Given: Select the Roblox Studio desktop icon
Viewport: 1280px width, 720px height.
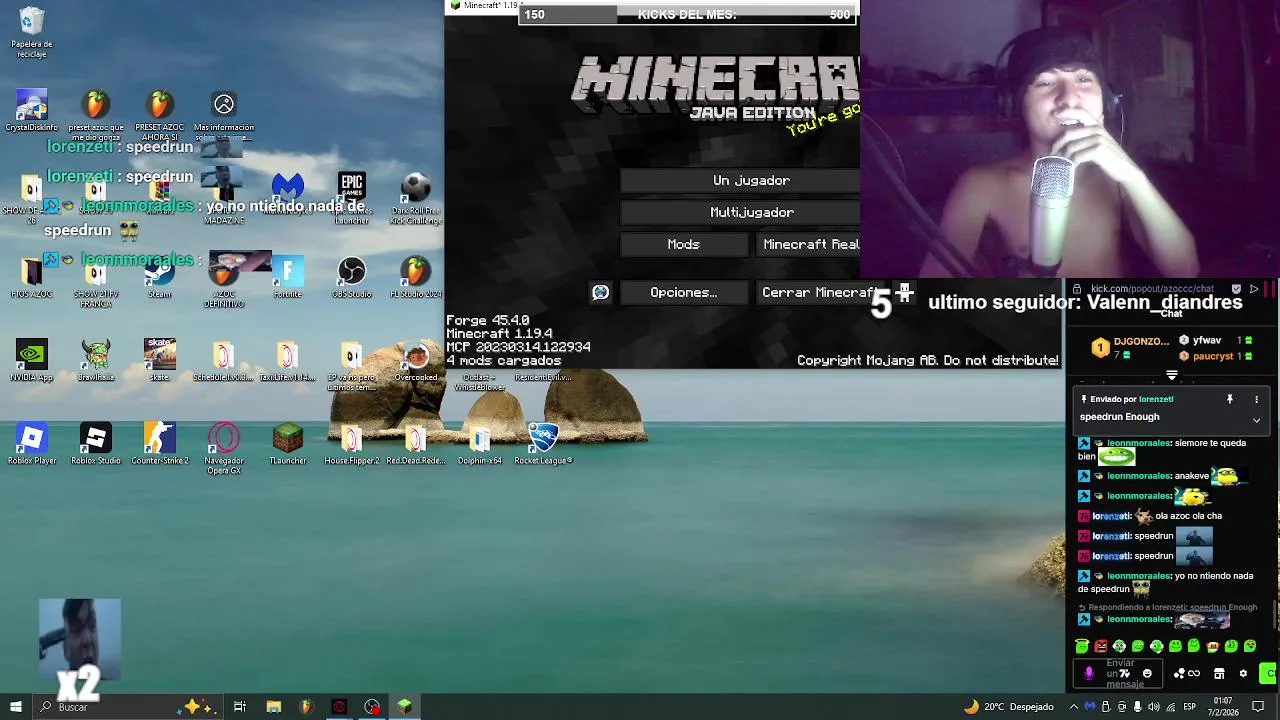Looking at the screenshot, I should 96,444.
